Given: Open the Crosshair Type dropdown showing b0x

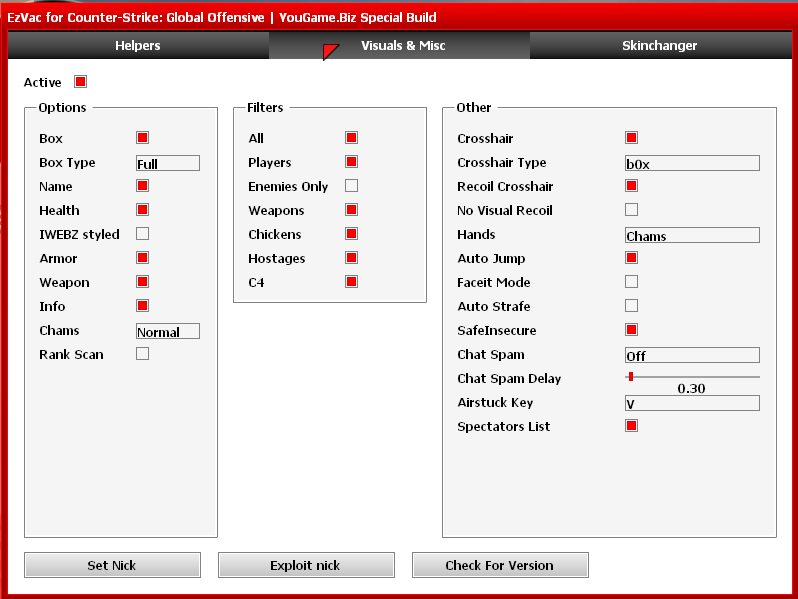Looking at the screenshot, I should (692, 163).
